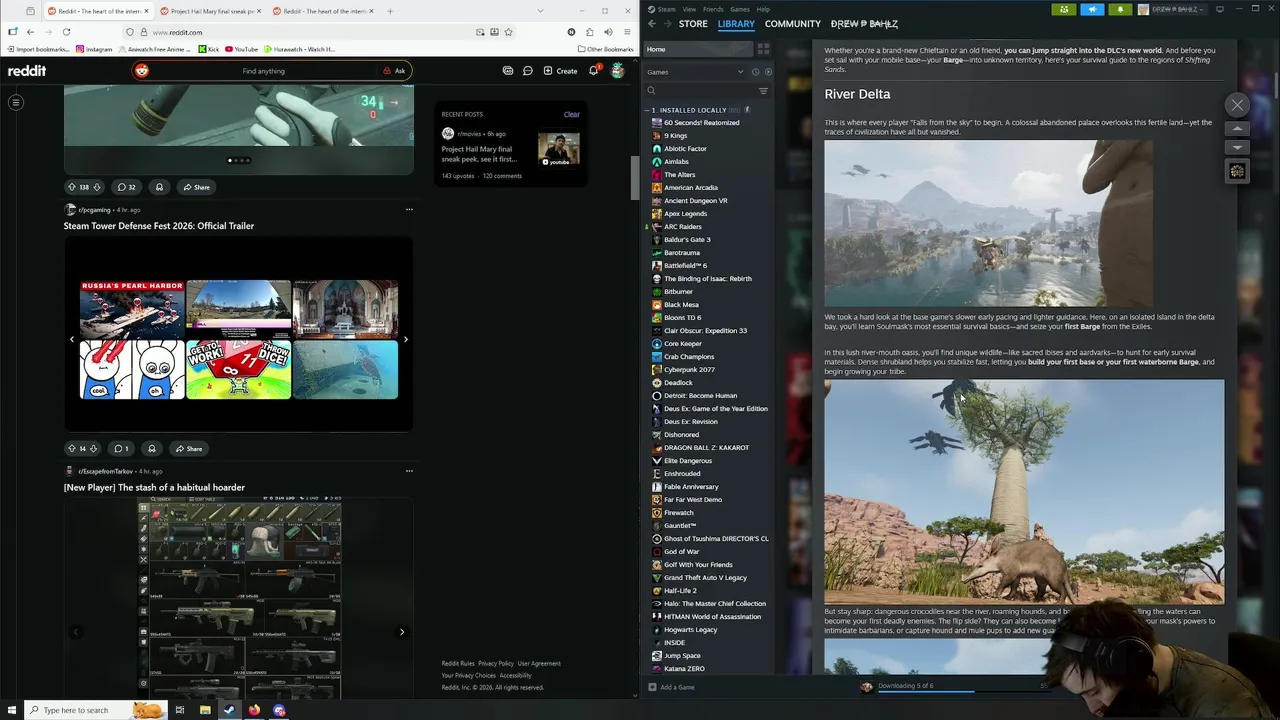Reload the page in Firefox
The image size is (1280, 720).
pos(66,32)
